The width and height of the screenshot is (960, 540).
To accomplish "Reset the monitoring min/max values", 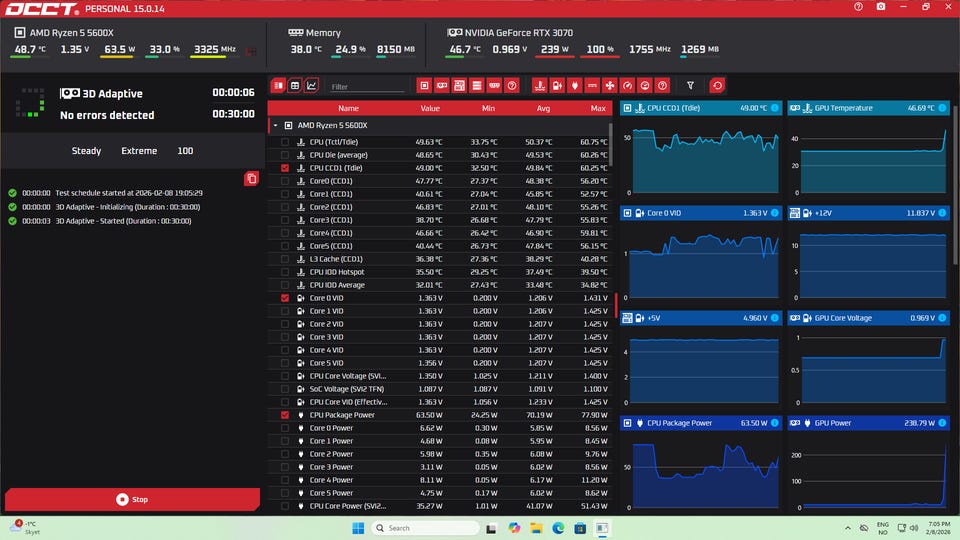I will click(x=718, y=86).
